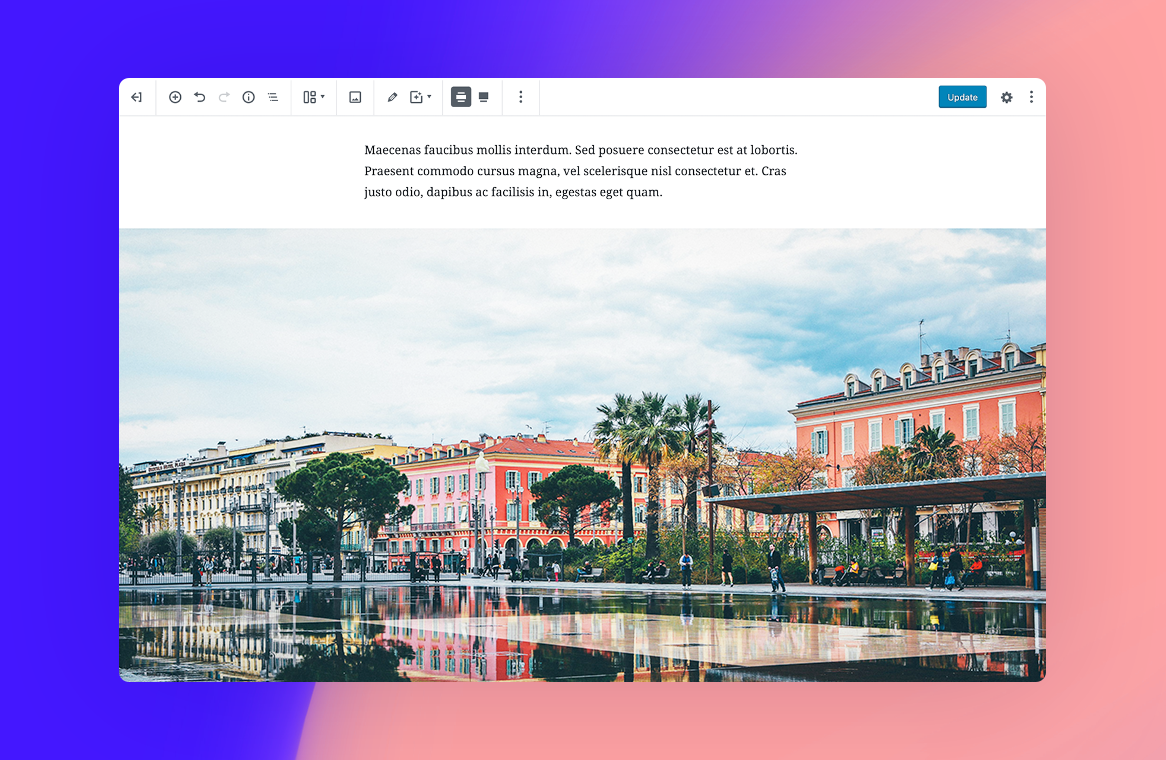Open the block navigation list icon
Screen dimensions: 1166x760
273,97
